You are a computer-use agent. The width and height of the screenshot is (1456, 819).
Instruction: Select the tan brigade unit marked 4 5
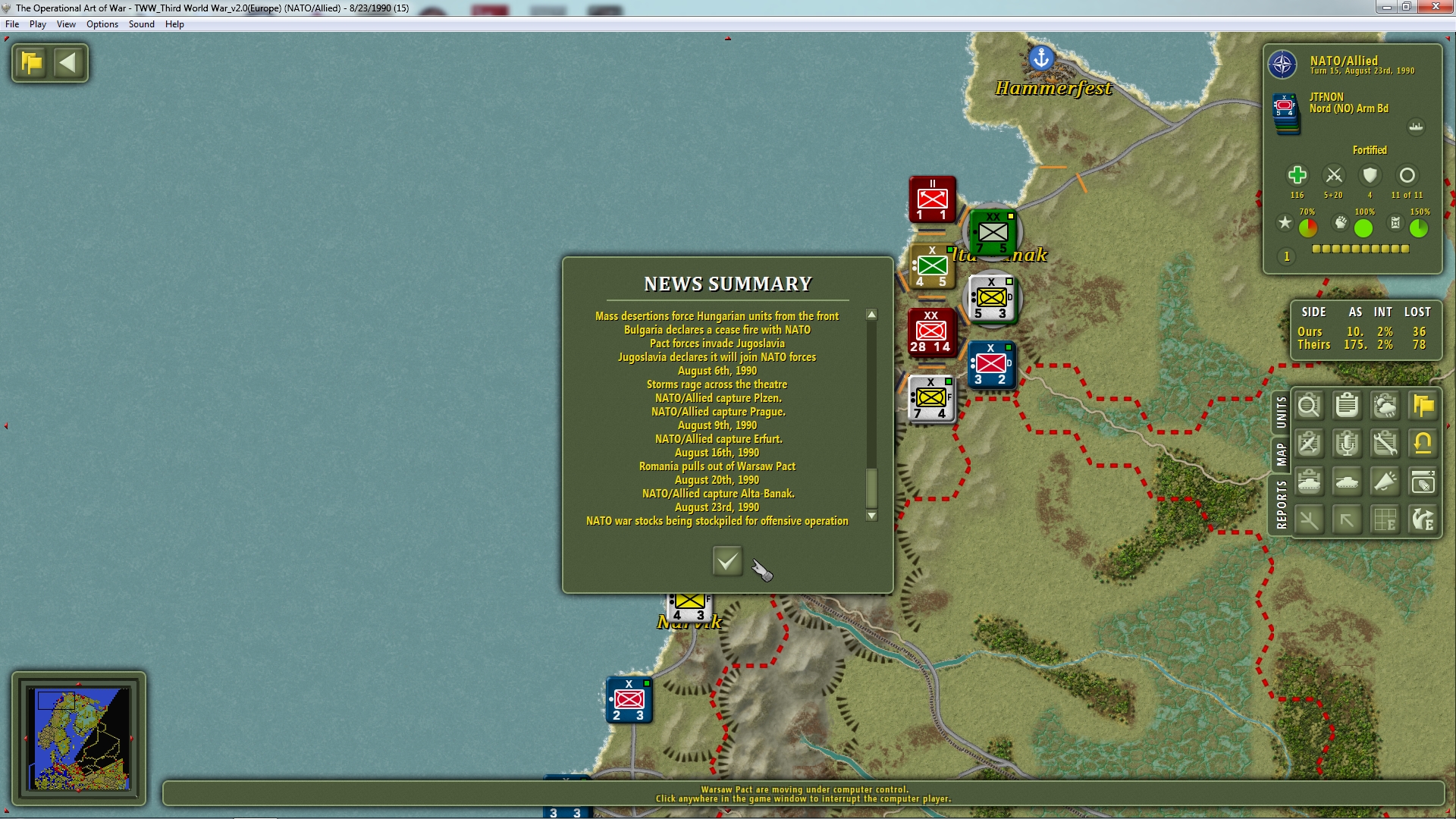point(932,266)
